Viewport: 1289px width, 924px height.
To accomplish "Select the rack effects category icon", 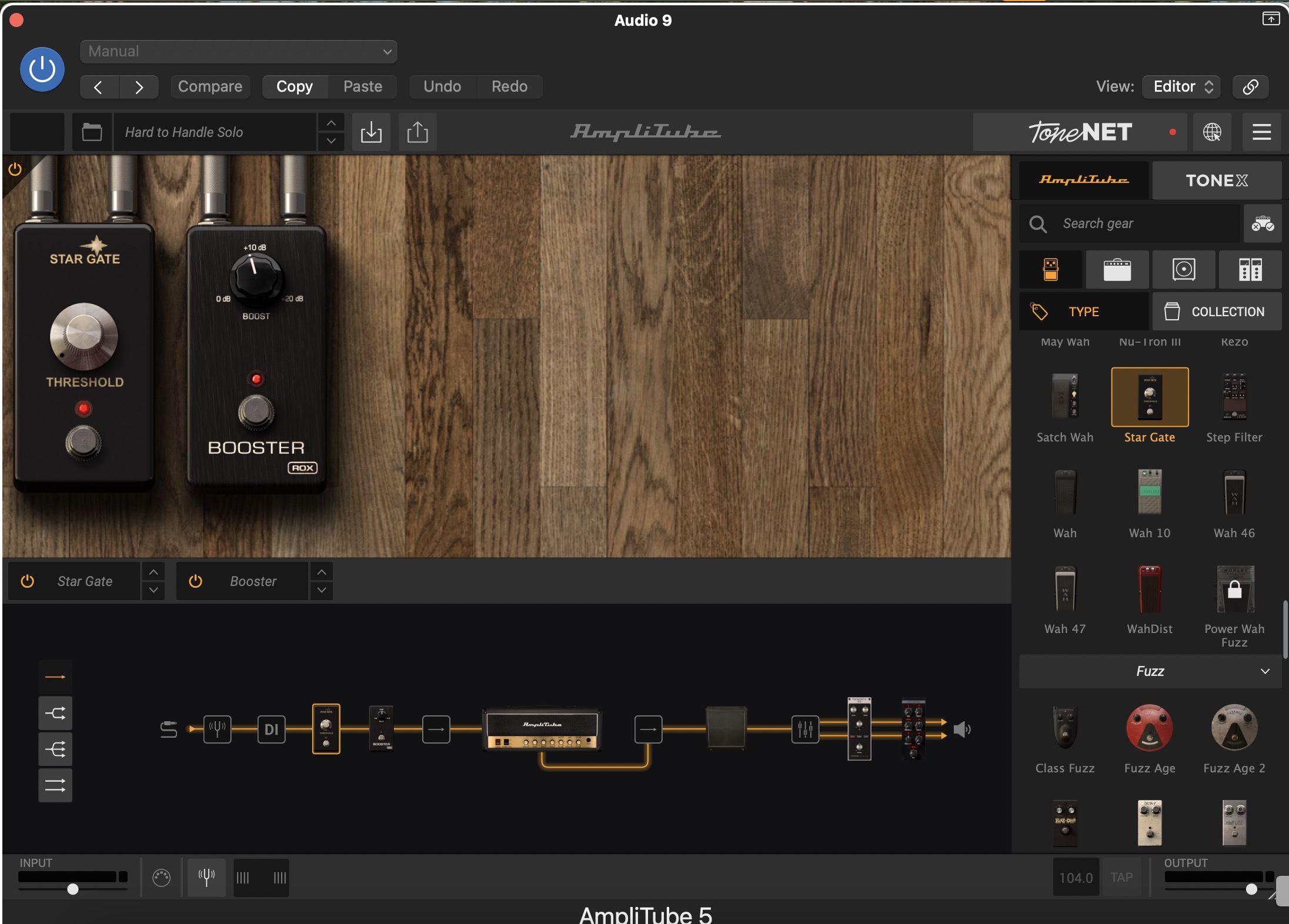I will tap(1250, 269).
